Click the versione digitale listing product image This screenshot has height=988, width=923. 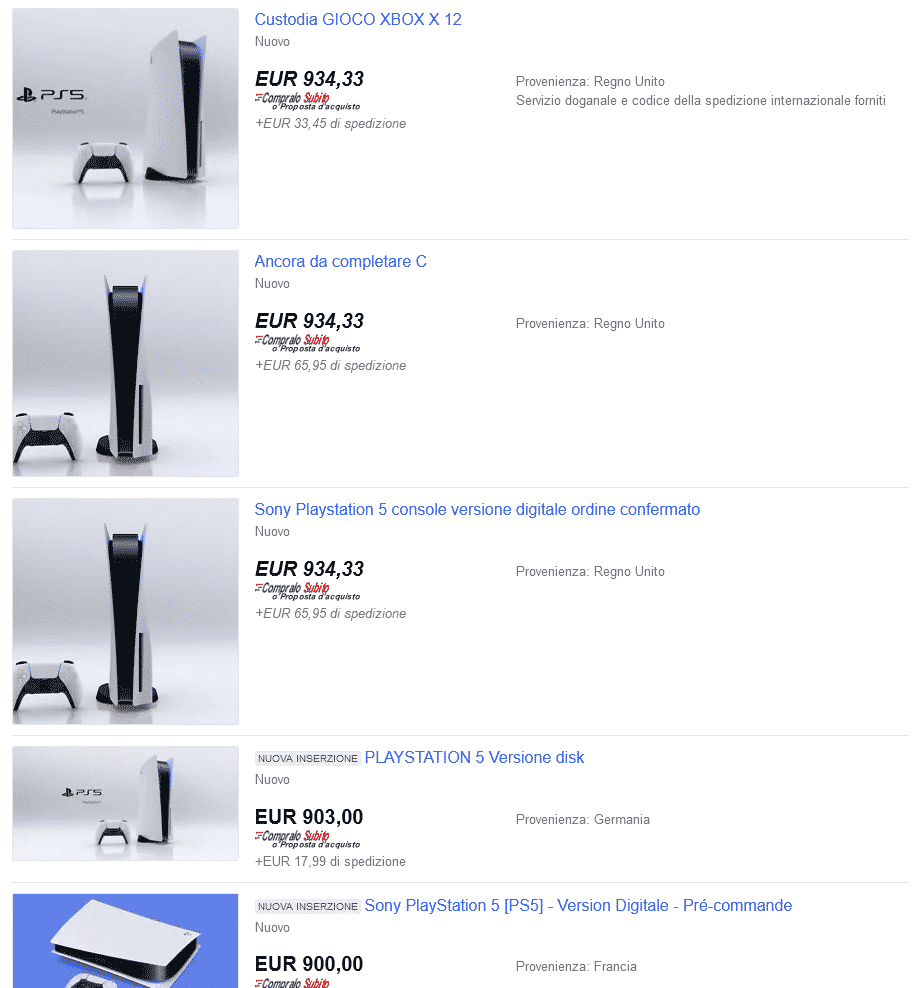[x=125, y=611]
